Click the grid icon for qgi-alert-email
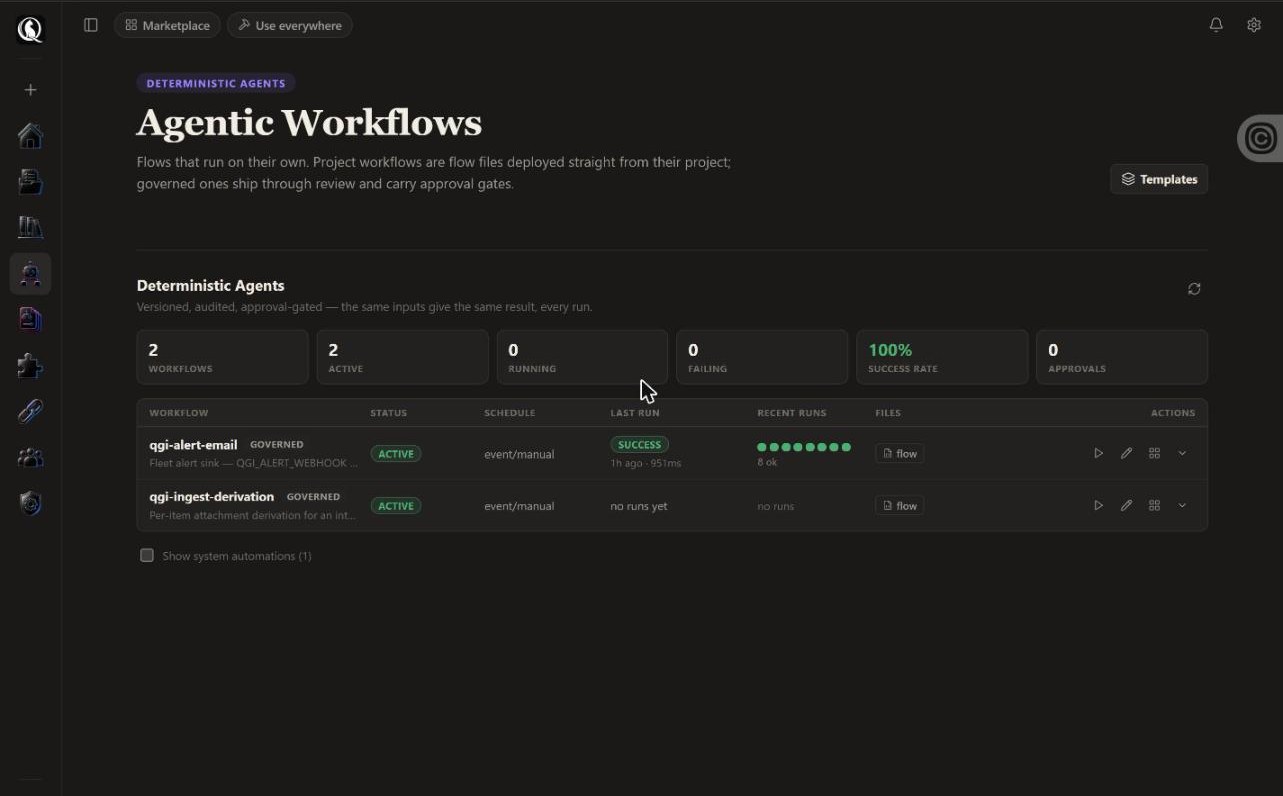 click(x=1154, y=453)
